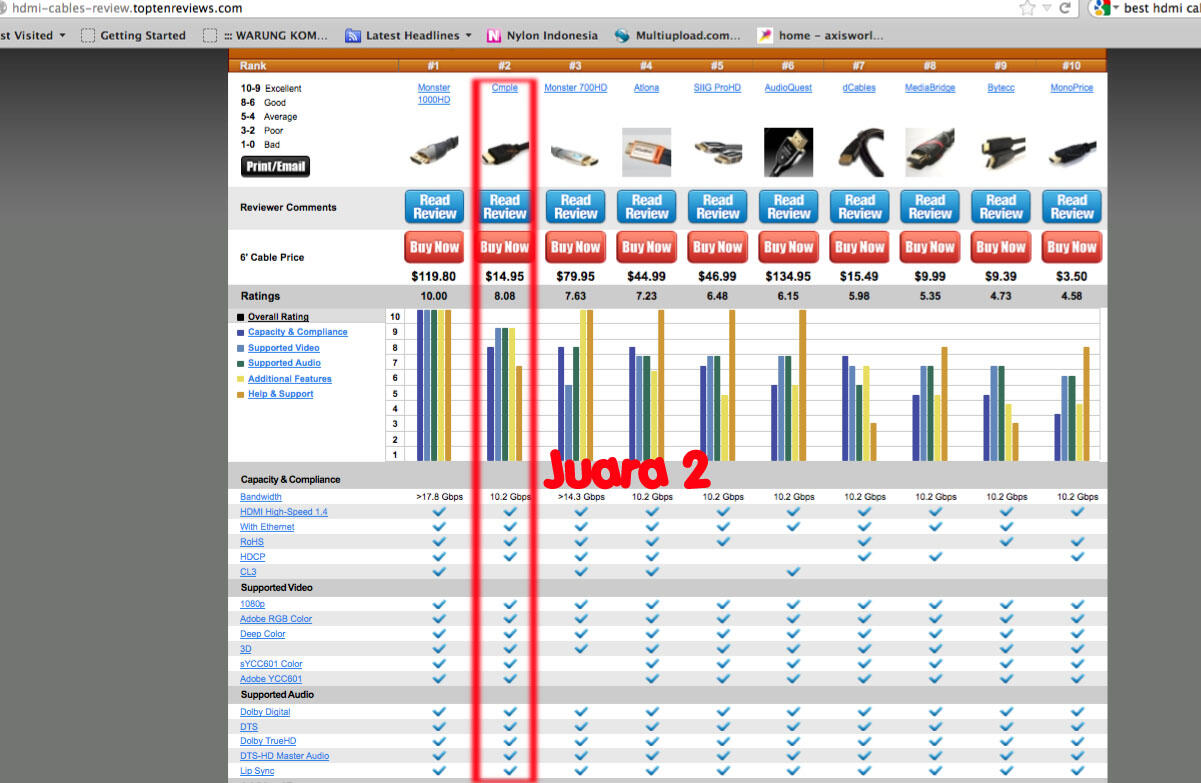Buy Now the $119.80 Monster 1000HD cable
Screen dimensions: 1201x783
tap(434, 247)
